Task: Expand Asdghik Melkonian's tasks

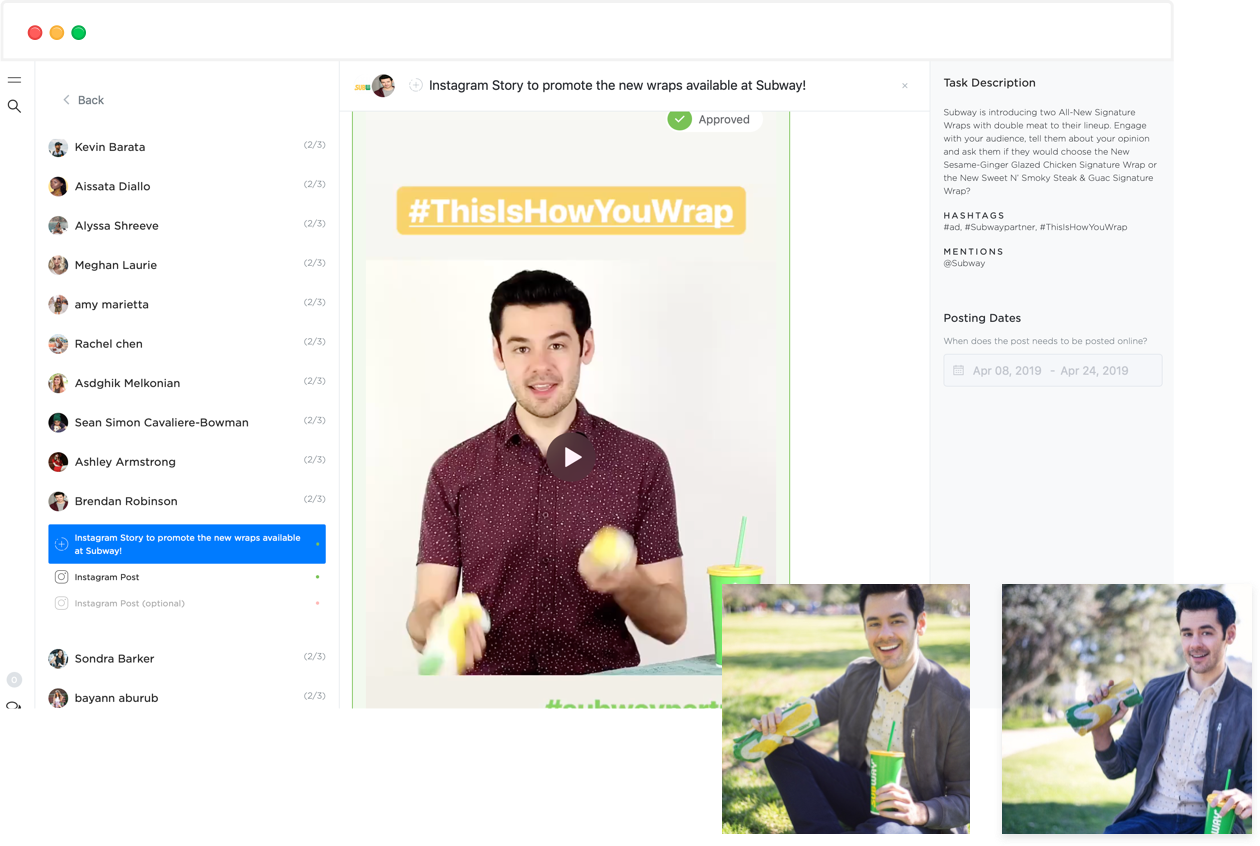Action: 187,383
